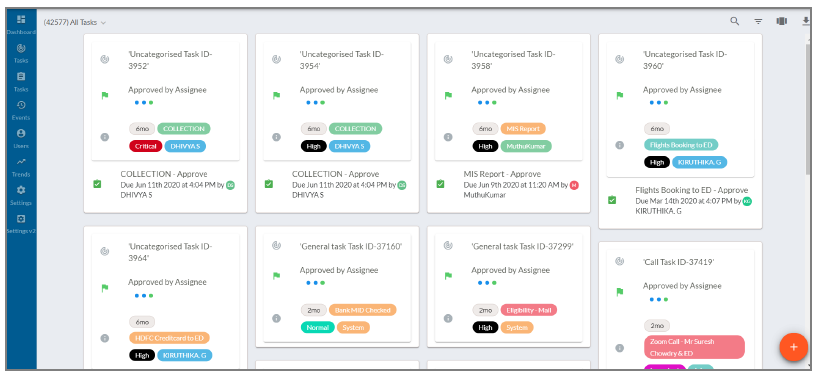Click the vertical scrollbar on right edge

[x=808, y=110]
